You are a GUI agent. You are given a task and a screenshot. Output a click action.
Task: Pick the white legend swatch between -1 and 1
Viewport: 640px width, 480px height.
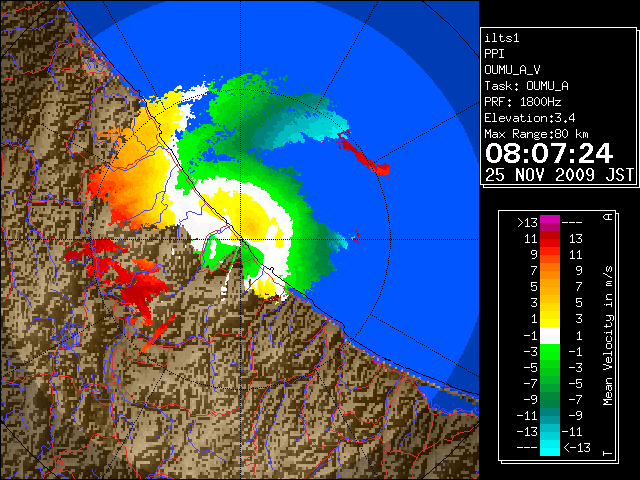pos(550,336)
